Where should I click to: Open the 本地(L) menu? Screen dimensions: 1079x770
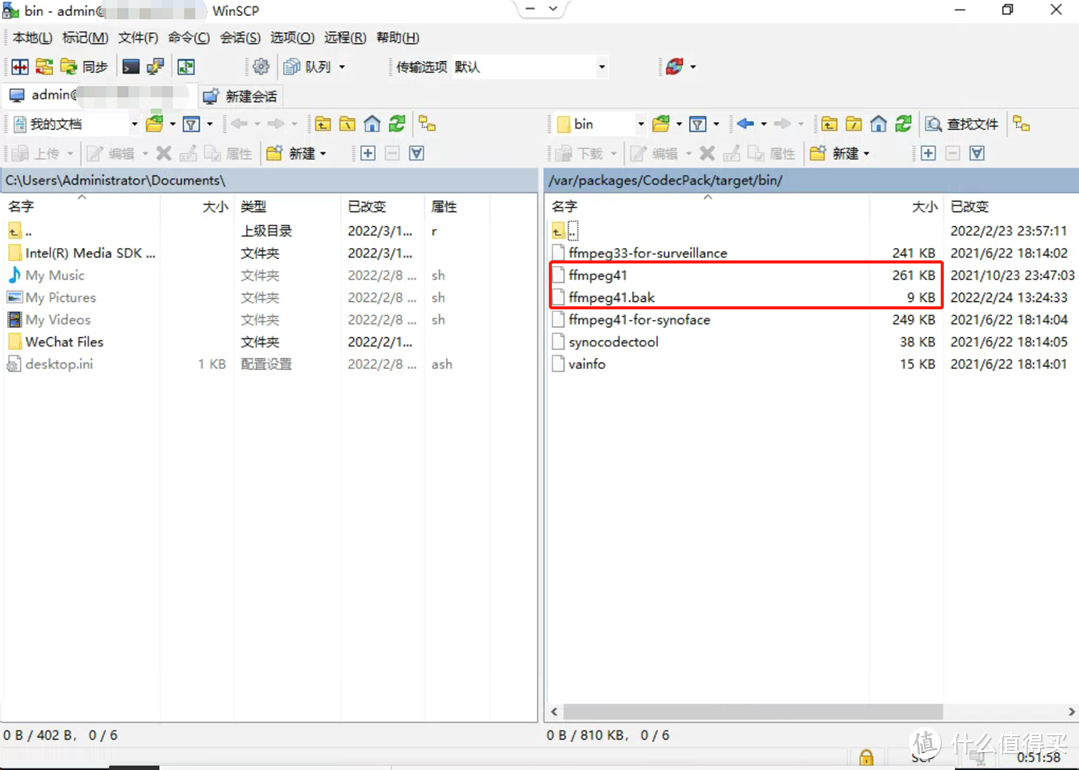[x=32, y=38]
